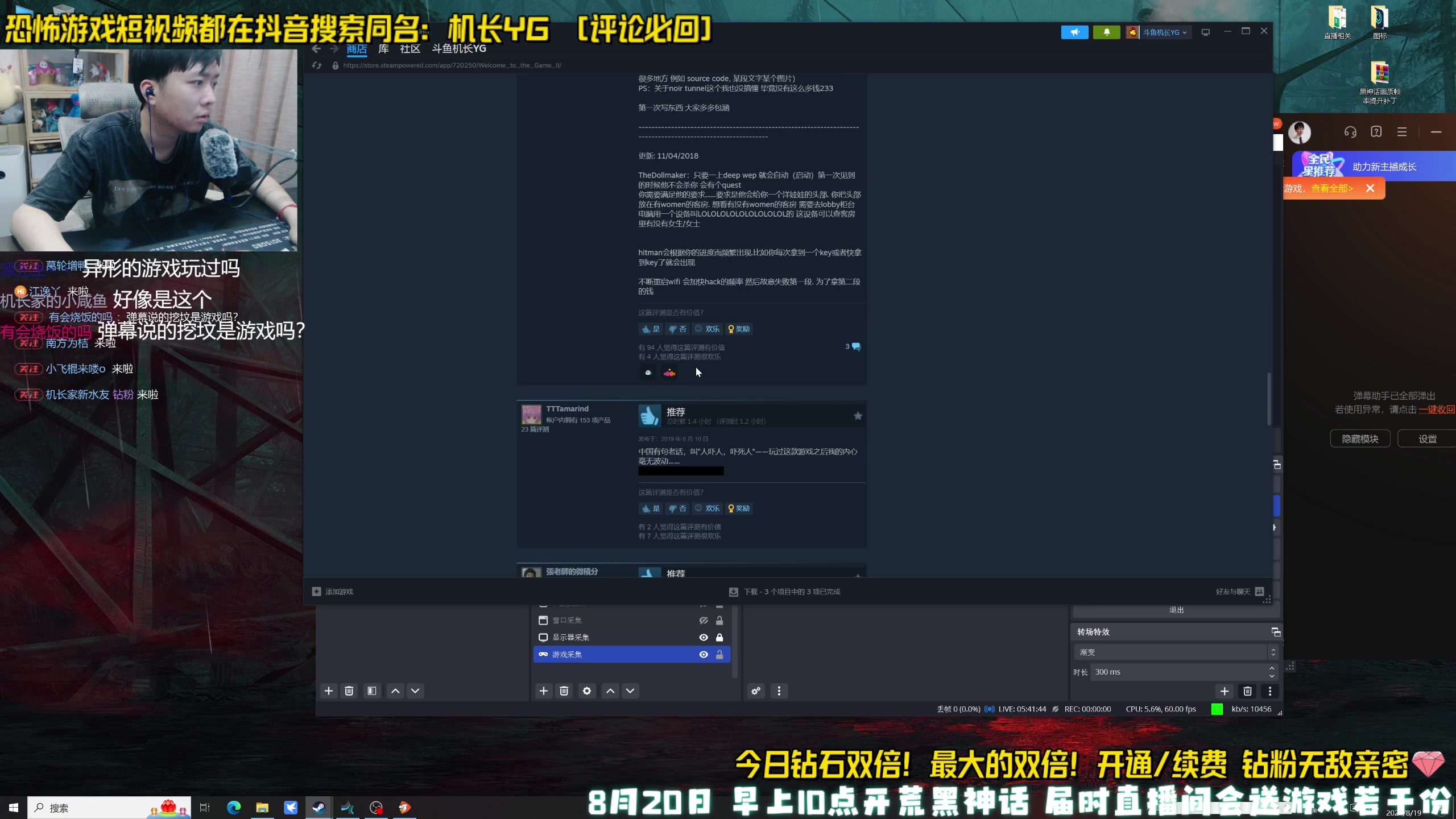
Task: Delete the selected source in OBS
Action: tap(564, 690)
